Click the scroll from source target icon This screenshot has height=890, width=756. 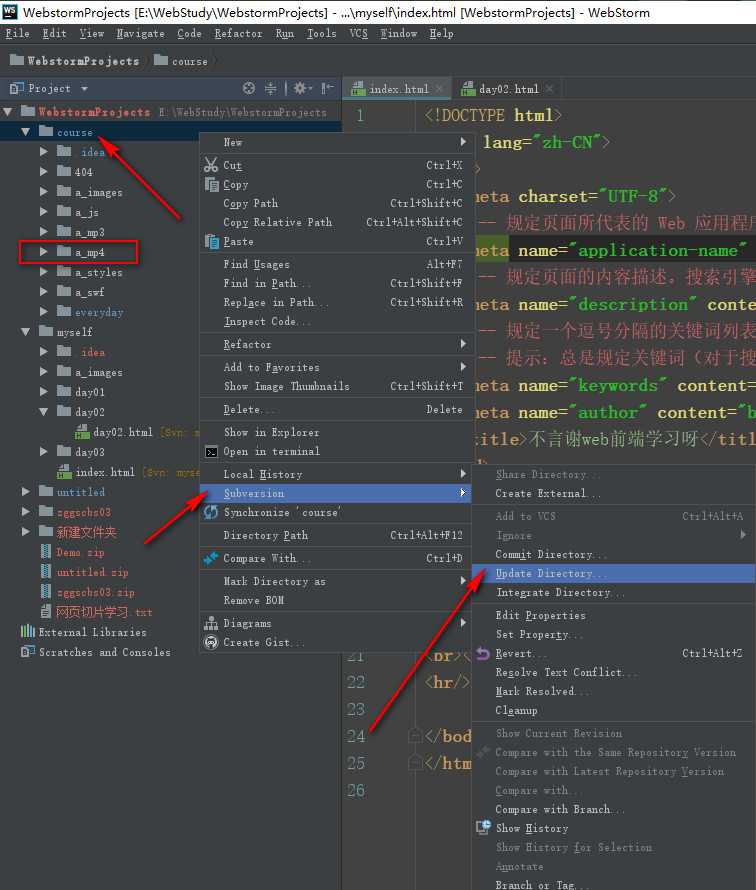[249, 88]
